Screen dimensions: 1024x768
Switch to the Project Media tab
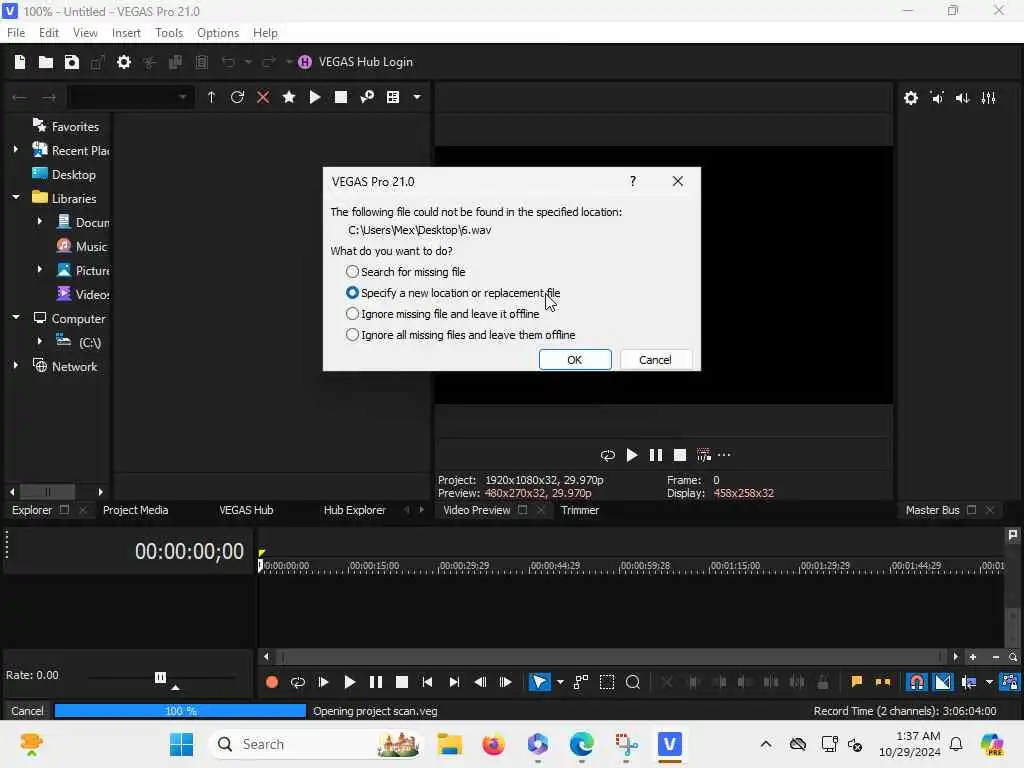click(x=136, y=510)
